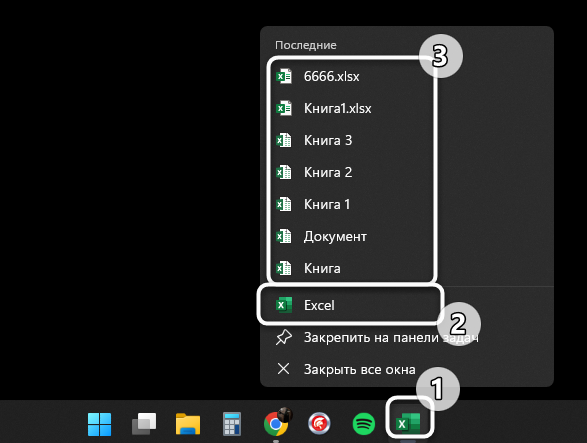Launch File Explorer from taskbar
Screen dimensions: 587x443
[x=188, y=424]
